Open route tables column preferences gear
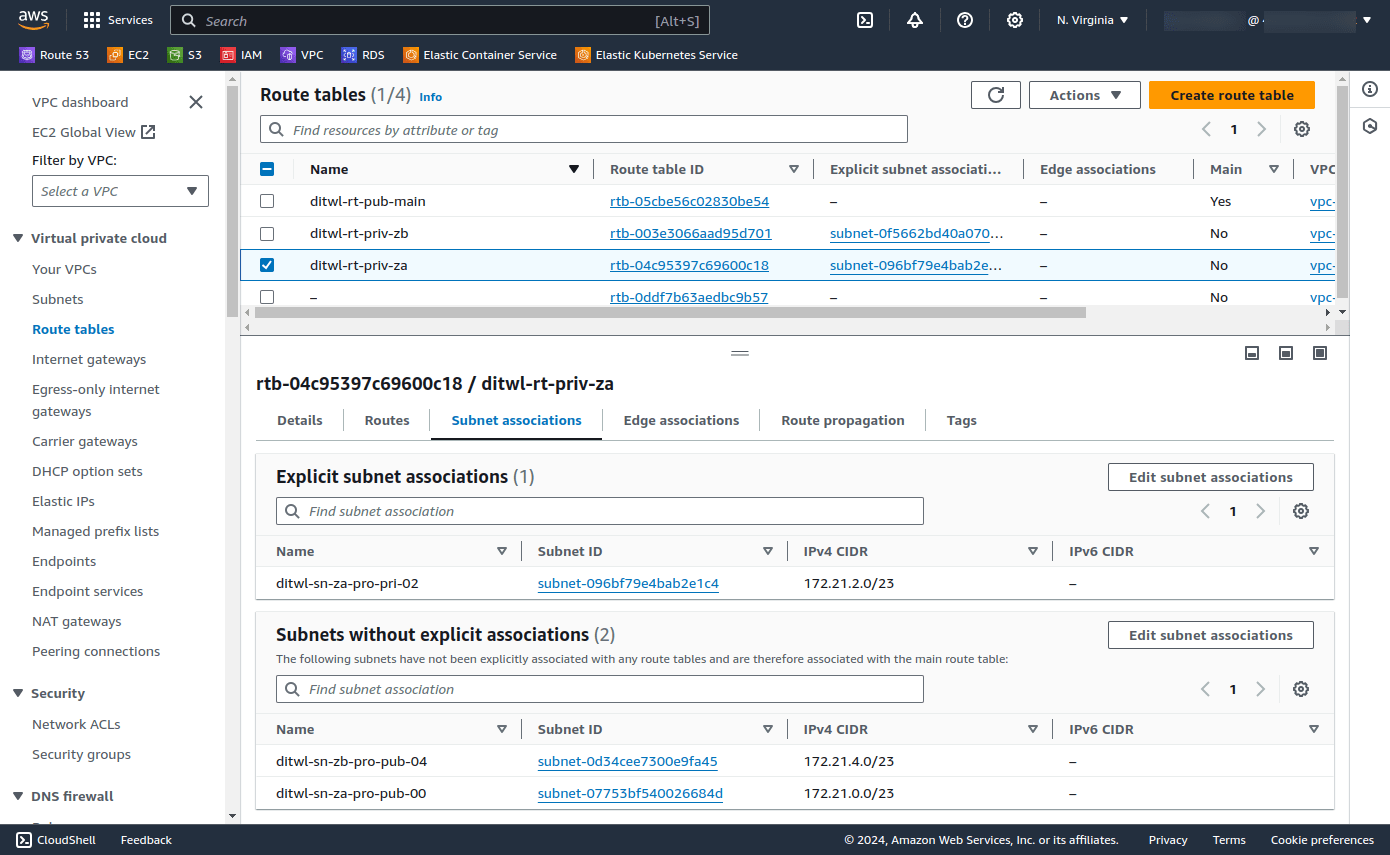1390x855 pixels. point(1301,129)
